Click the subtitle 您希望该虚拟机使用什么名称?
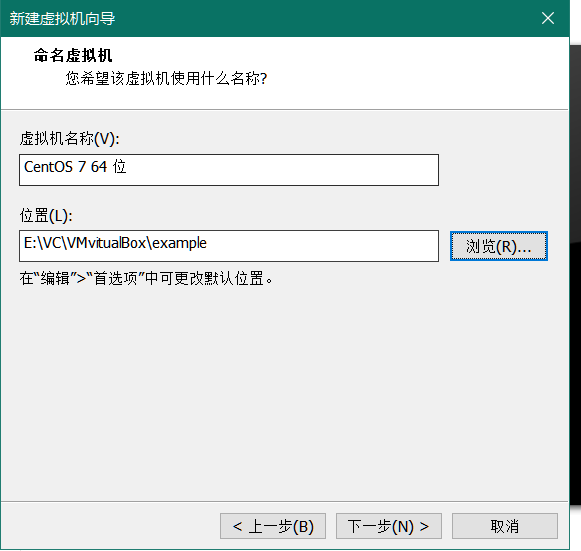Image resolution: width=581 pixels, height=551 pixels. 166,79
